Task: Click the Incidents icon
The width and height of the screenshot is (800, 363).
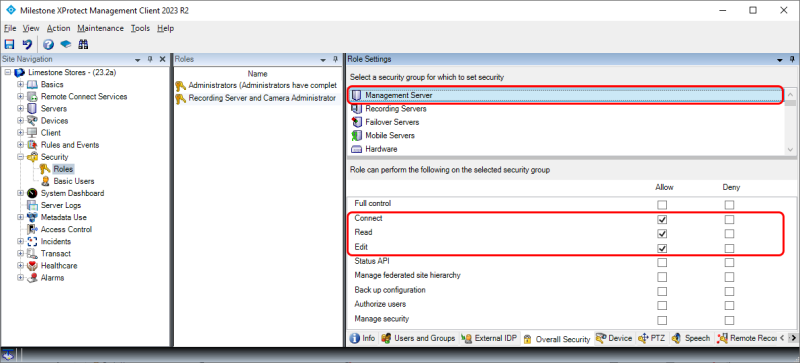Action: [x=32, y=241]
